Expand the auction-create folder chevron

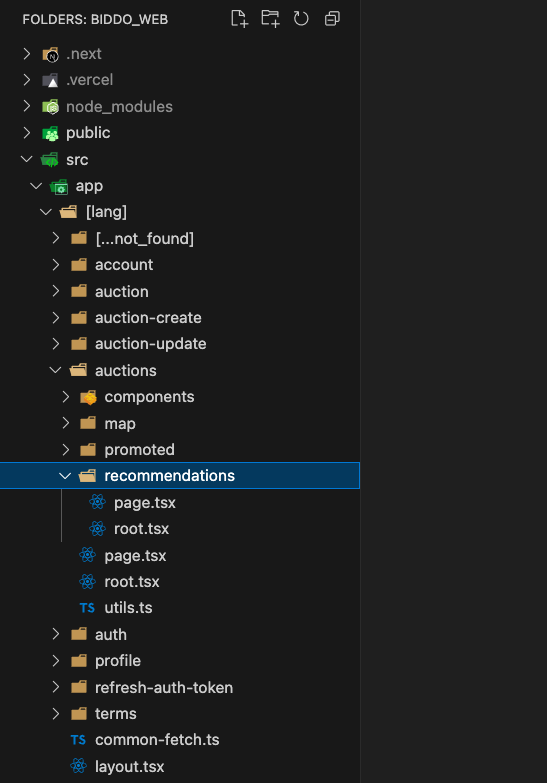point(56,318)
